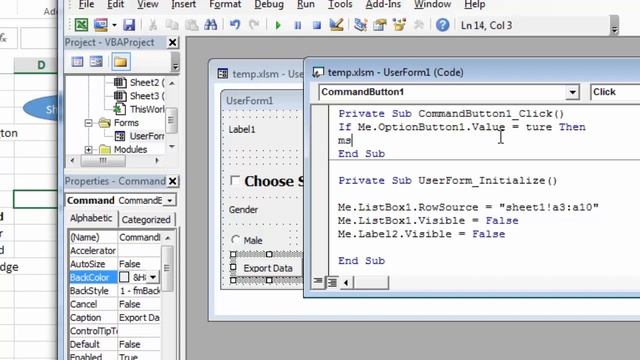Close the Project - VBAProject pane
The image size is (640, 360).
coord(173,42)
